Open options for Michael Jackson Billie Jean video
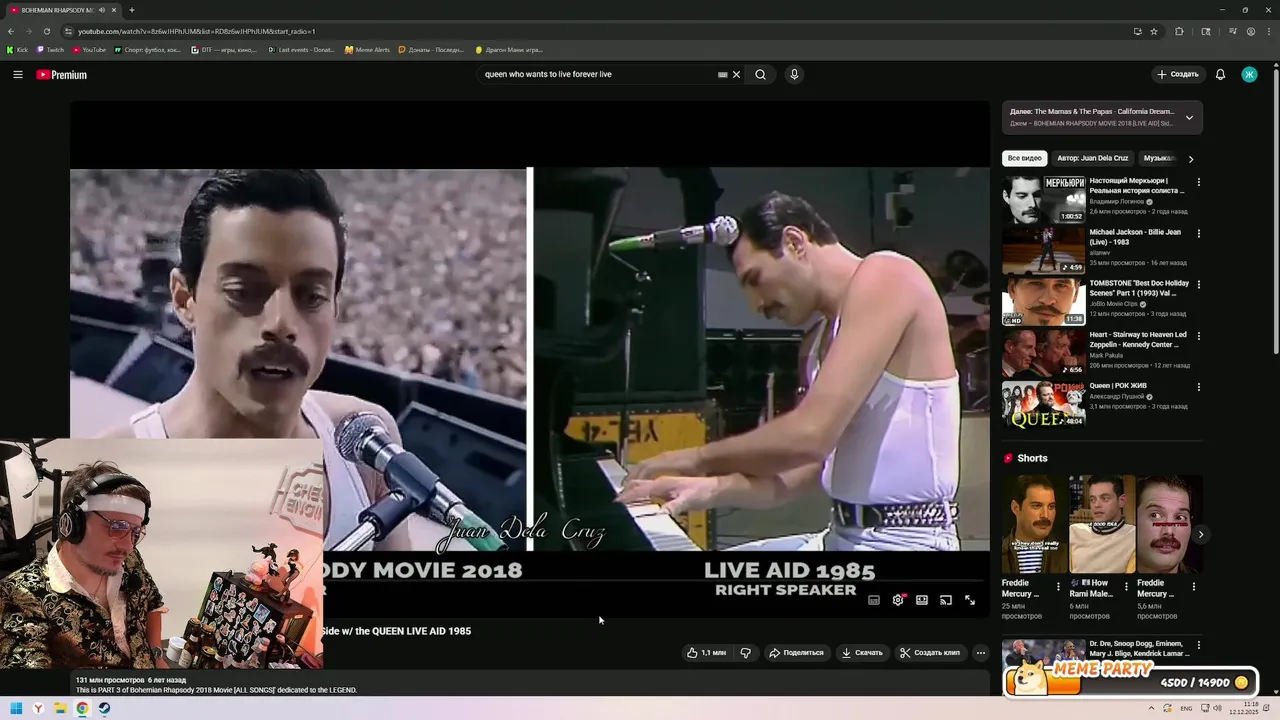1280x720 pixels. 1199,233
